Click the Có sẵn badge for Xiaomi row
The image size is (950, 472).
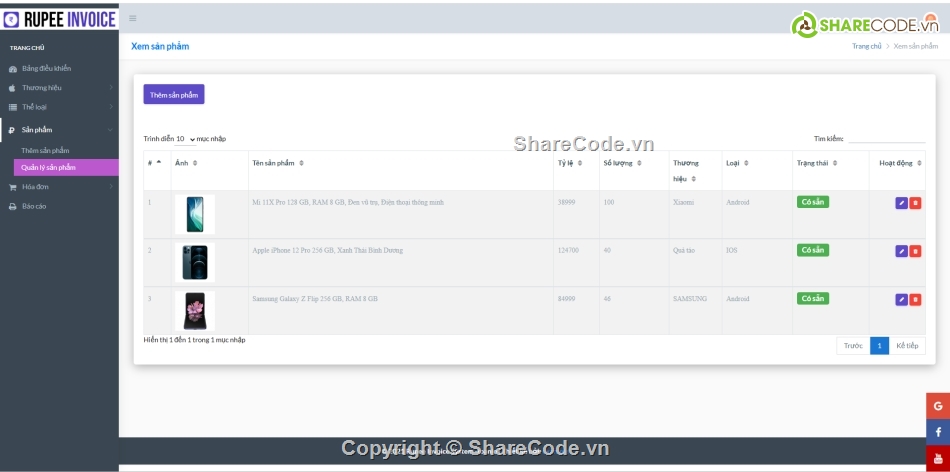click(x=812, y=202)
